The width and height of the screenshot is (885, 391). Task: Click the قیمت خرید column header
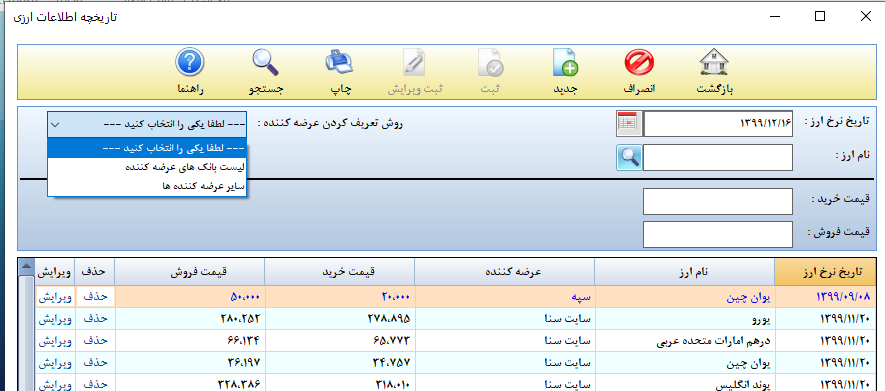click(x=339, y=273)
